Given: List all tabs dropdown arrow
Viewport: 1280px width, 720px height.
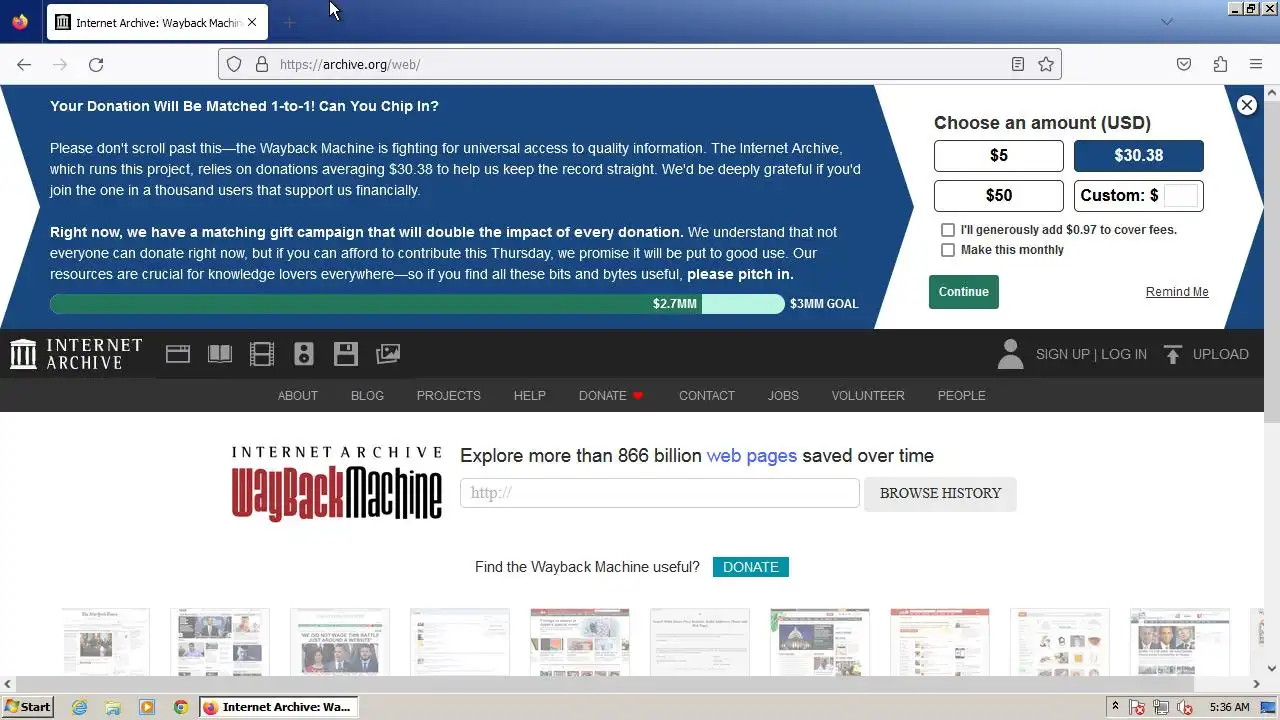Looking at the screenshot, I should point(1166,22).
